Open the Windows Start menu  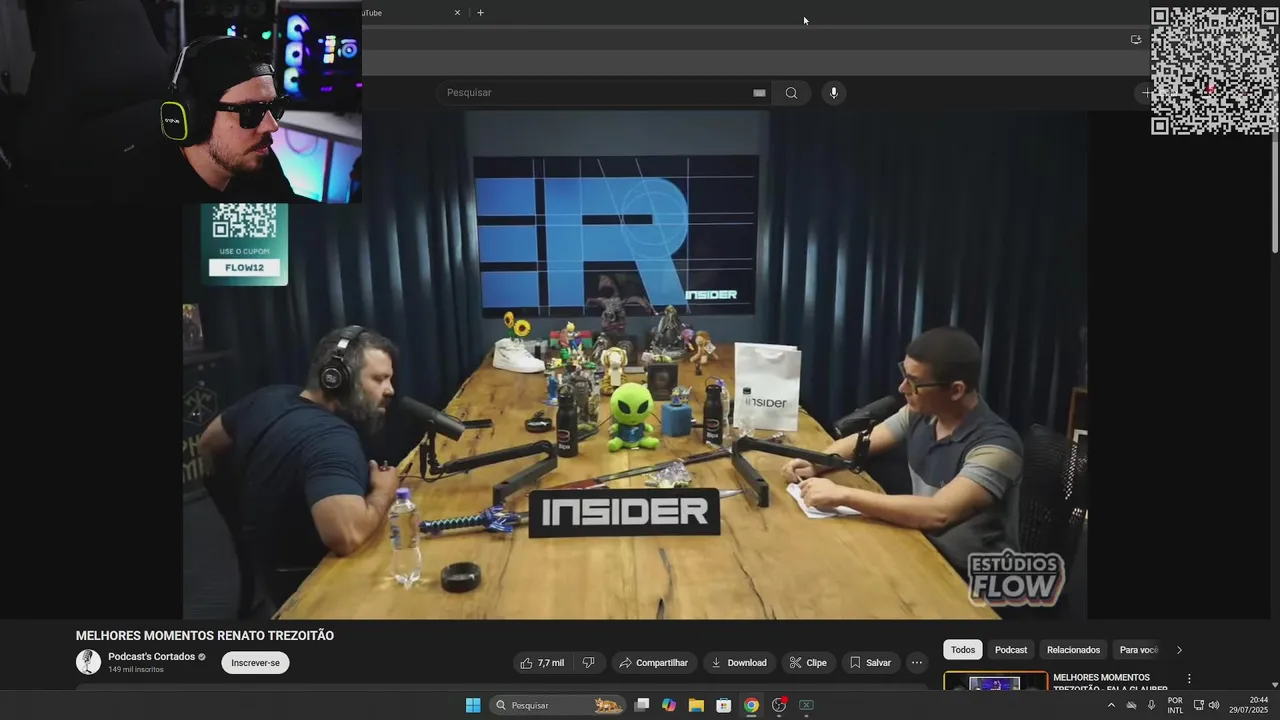click(473, 705)
